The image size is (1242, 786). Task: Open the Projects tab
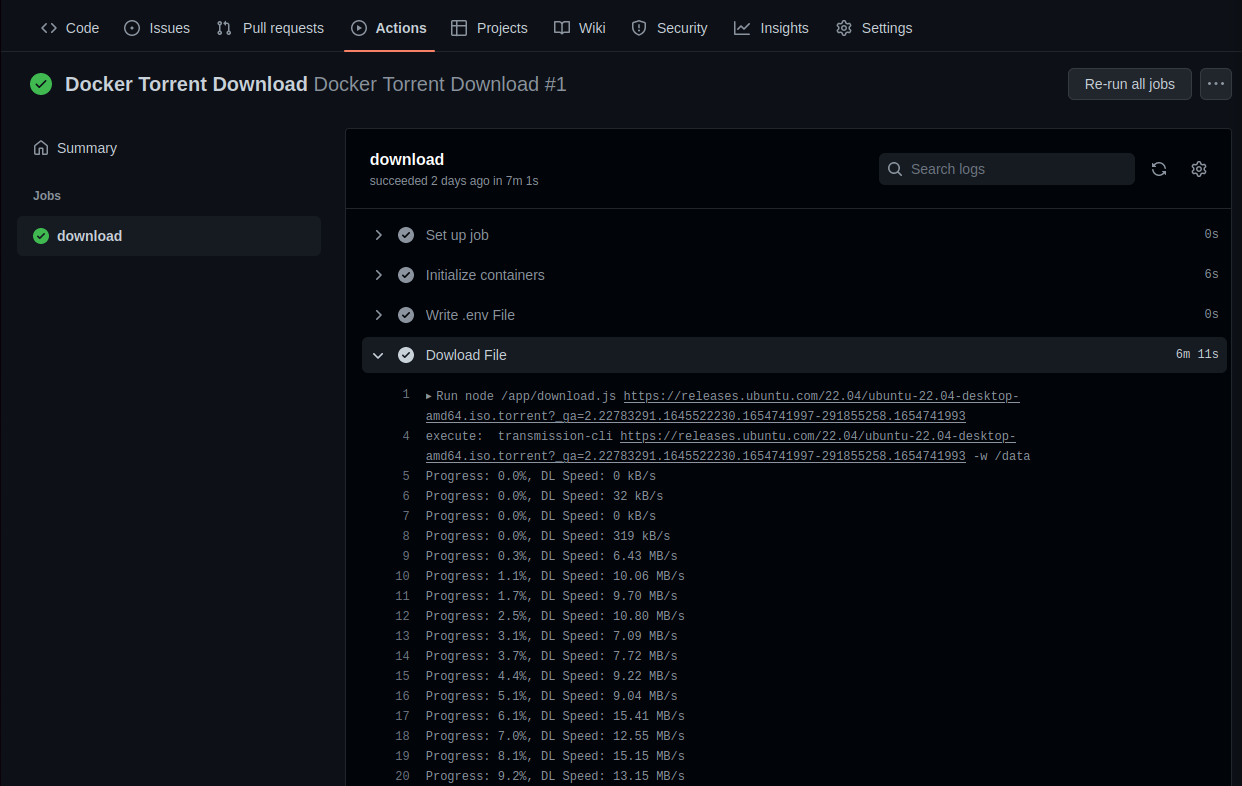489,28
